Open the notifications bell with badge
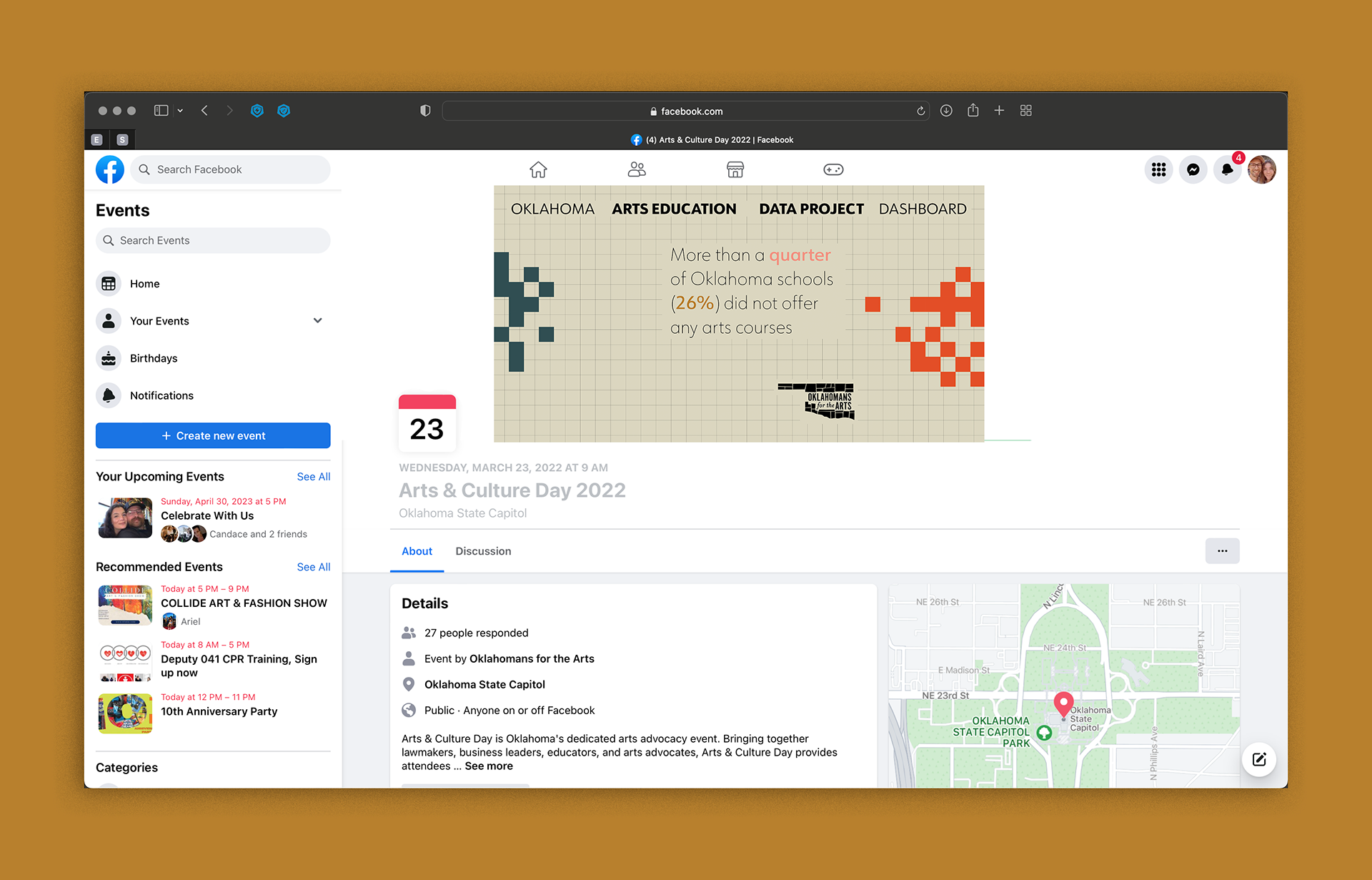The height and width of the screenshot is (880, 1372). click(x=1227, y=169)
